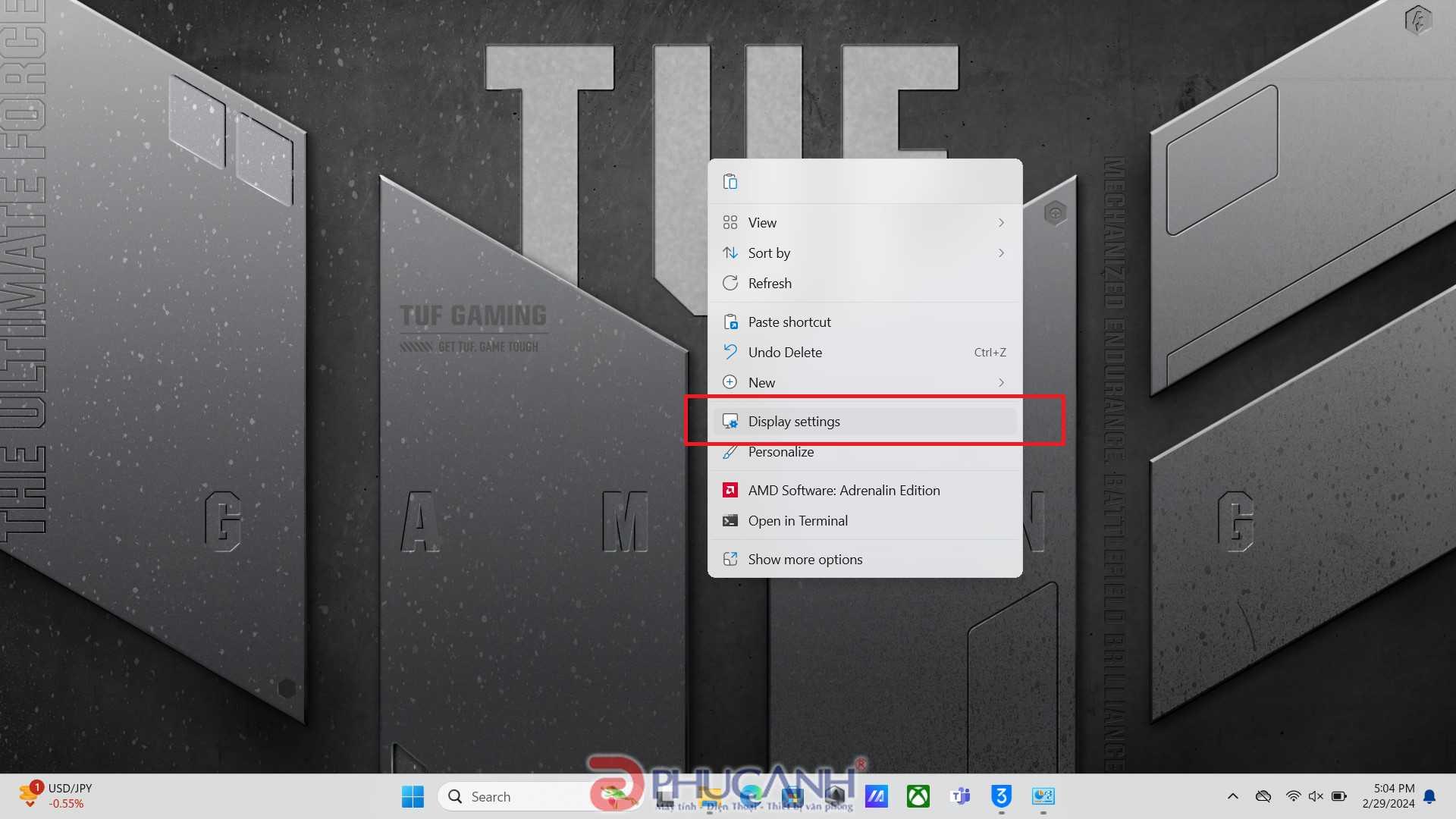Open Display settings from the context menu
The image size is (1456, 819).
[x=864, y=421]
